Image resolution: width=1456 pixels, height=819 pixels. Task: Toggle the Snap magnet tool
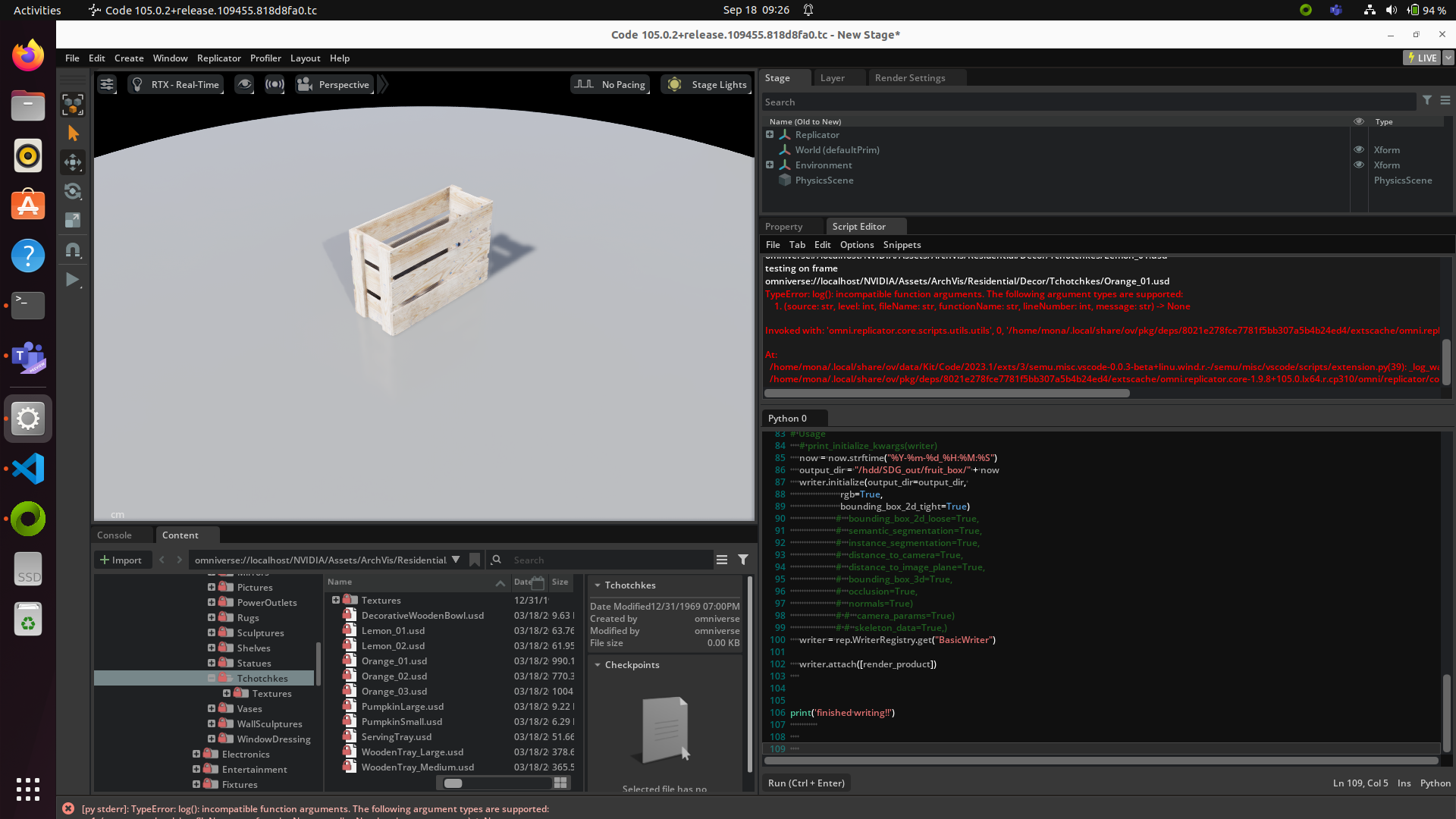[73, 250]
